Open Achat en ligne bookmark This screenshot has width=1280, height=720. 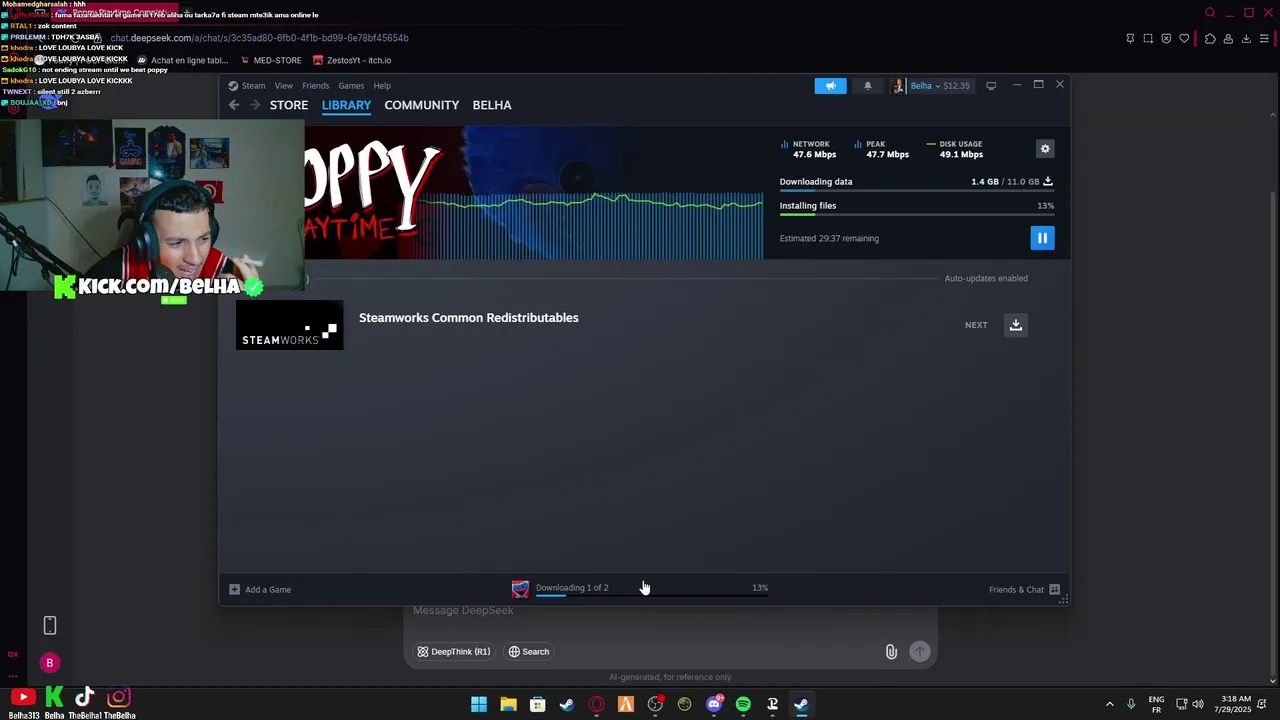181,60
